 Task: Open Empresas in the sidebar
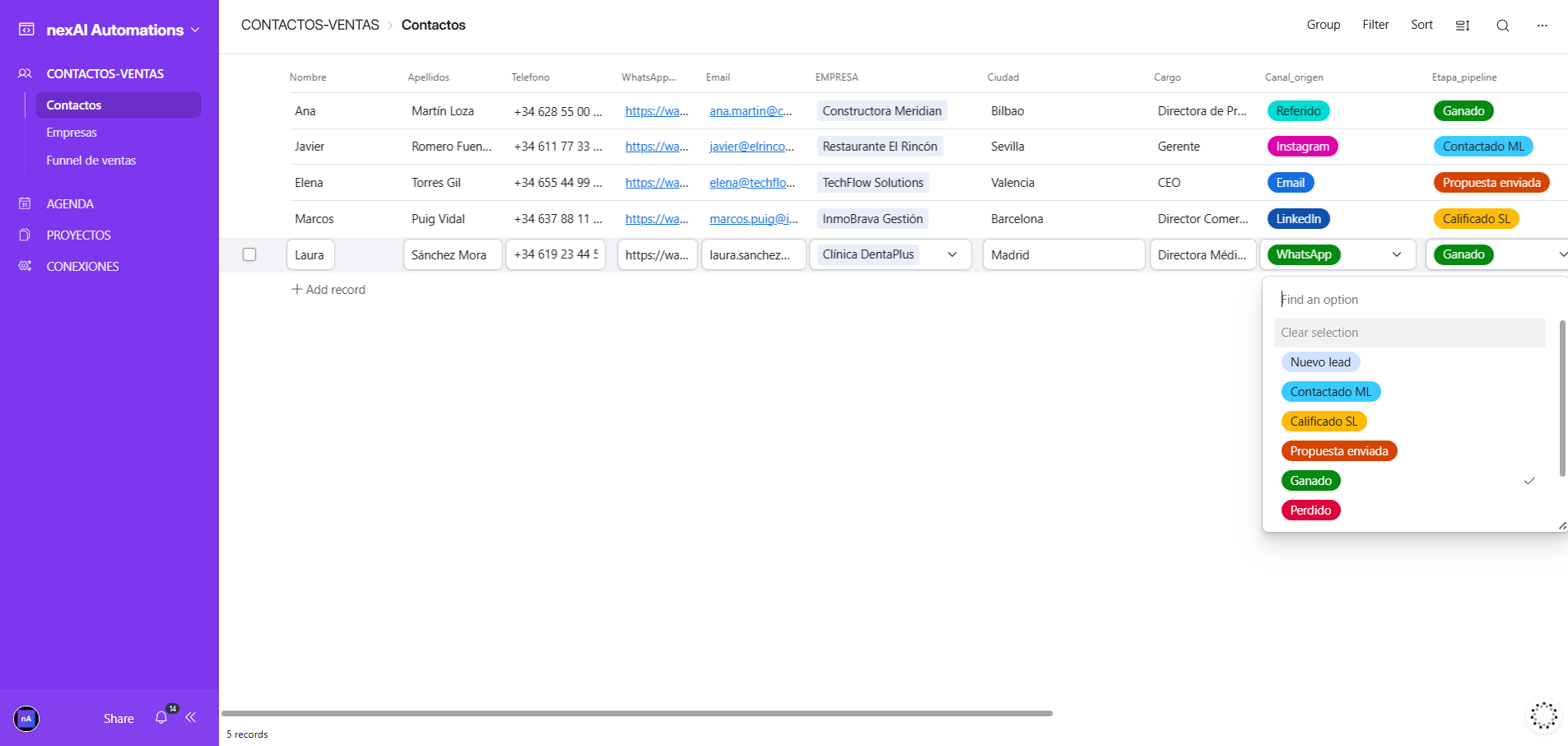click(x=72, y=133)
